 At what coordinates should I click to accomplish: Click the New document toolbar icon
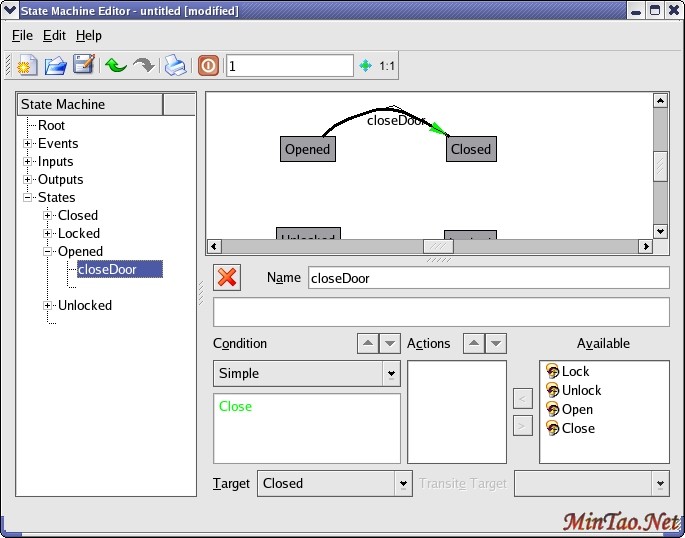click(x=27, y=66)
